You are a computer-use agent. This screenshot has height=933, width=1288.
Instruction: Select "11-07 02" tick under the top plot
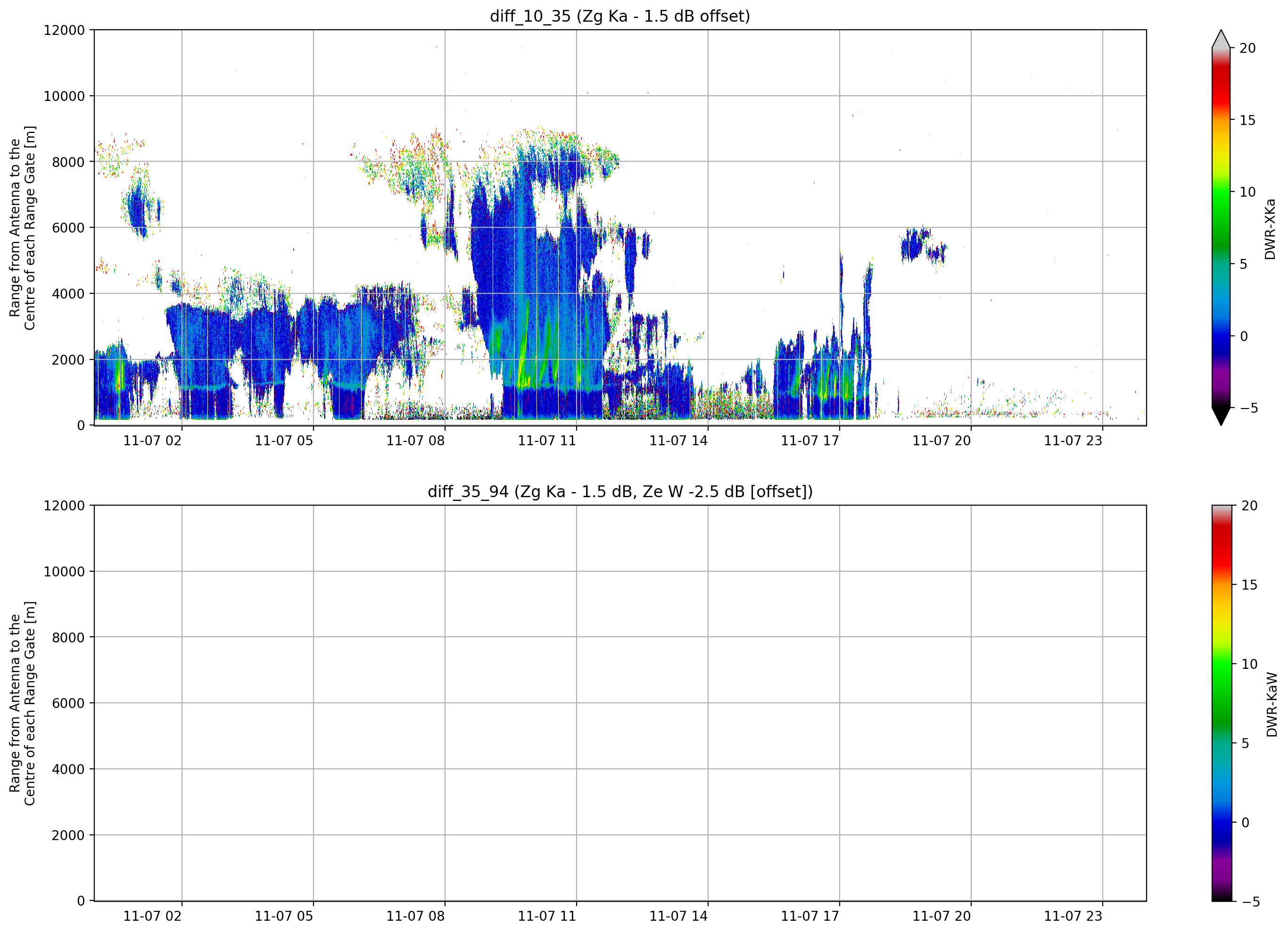(x=152, y=441)
